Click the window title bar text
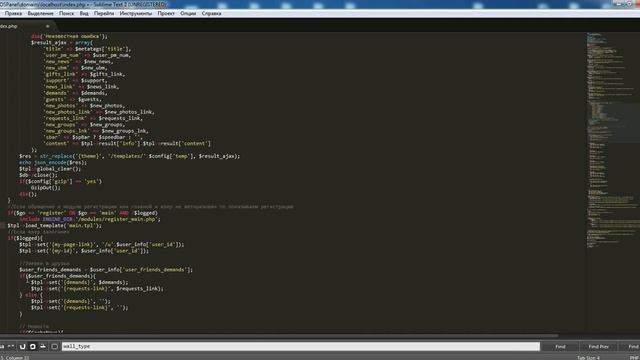Image resolution: width=640 pixels, height=360 pixels. pyautogui.click(x=84, y=4)
